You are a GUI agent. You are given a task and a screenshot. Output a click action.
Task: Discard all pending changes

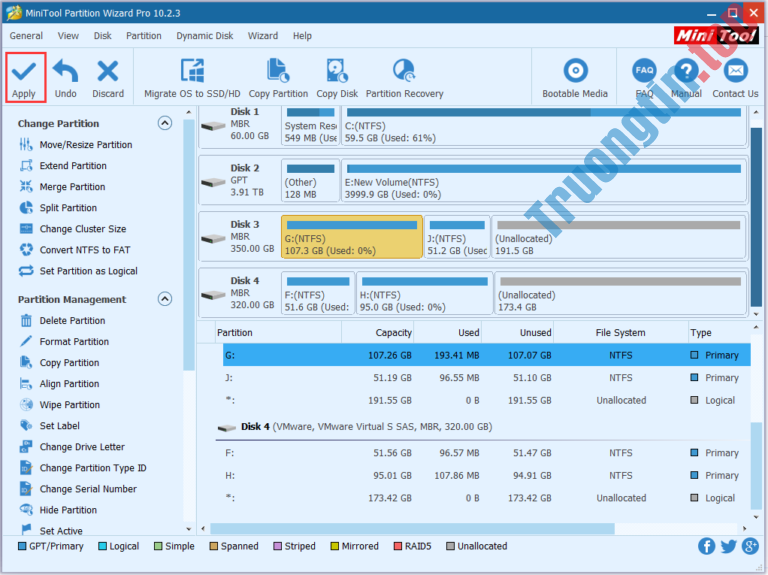(108, 77)
